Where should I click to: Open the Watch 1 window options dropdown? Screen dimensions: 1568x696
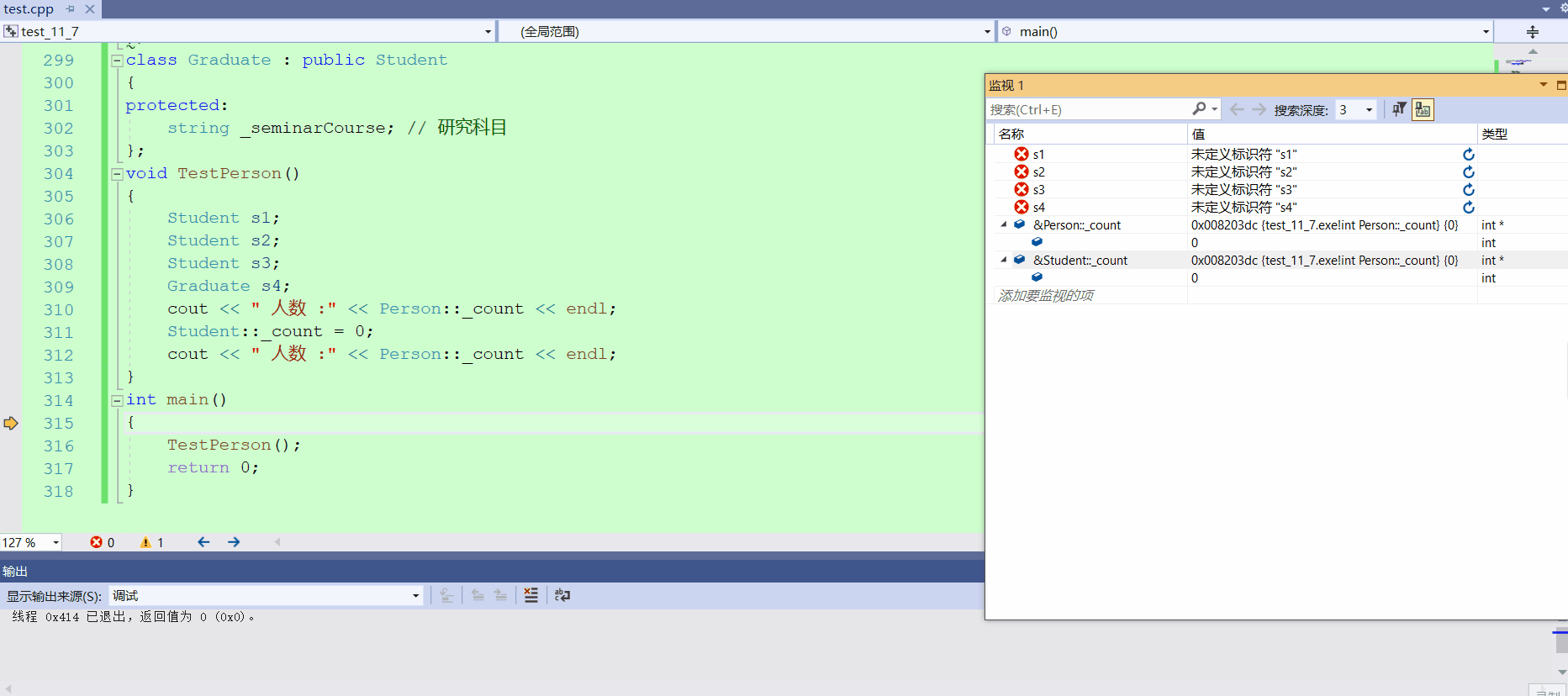coord(1544,85)
